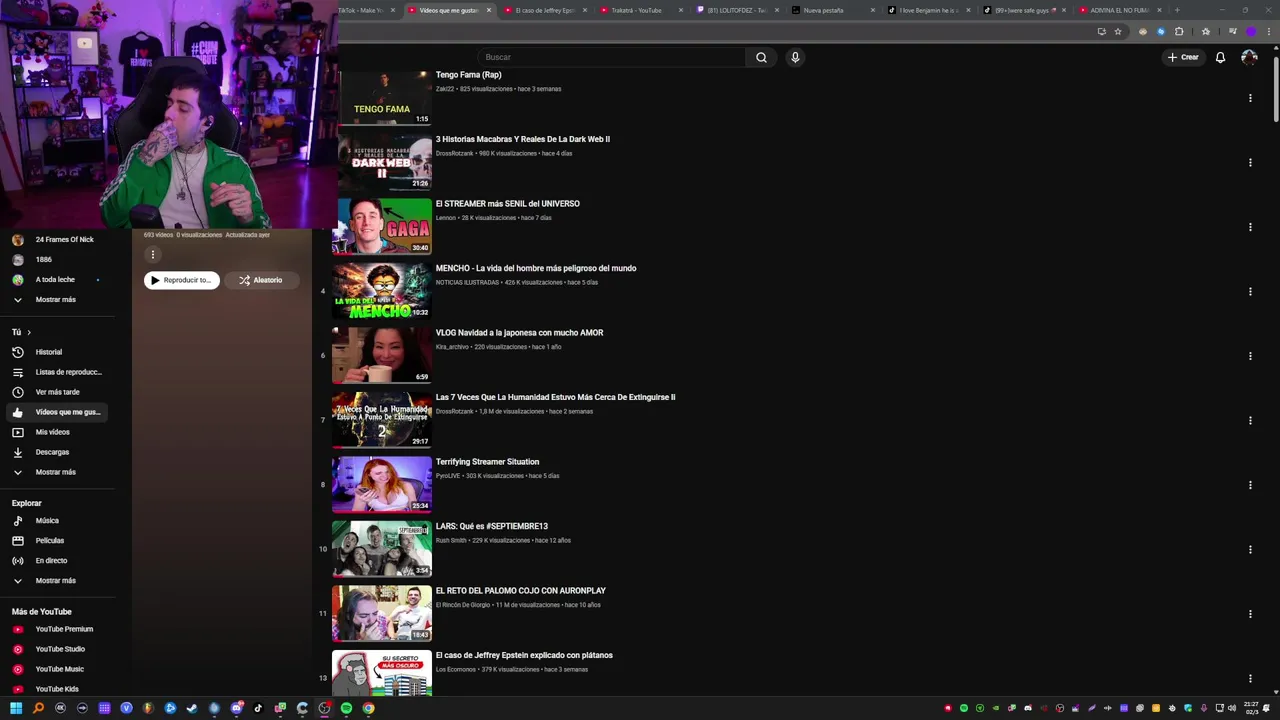
Task: Click Aleatorio shuffle button
Action: click(x=261, y=280)
